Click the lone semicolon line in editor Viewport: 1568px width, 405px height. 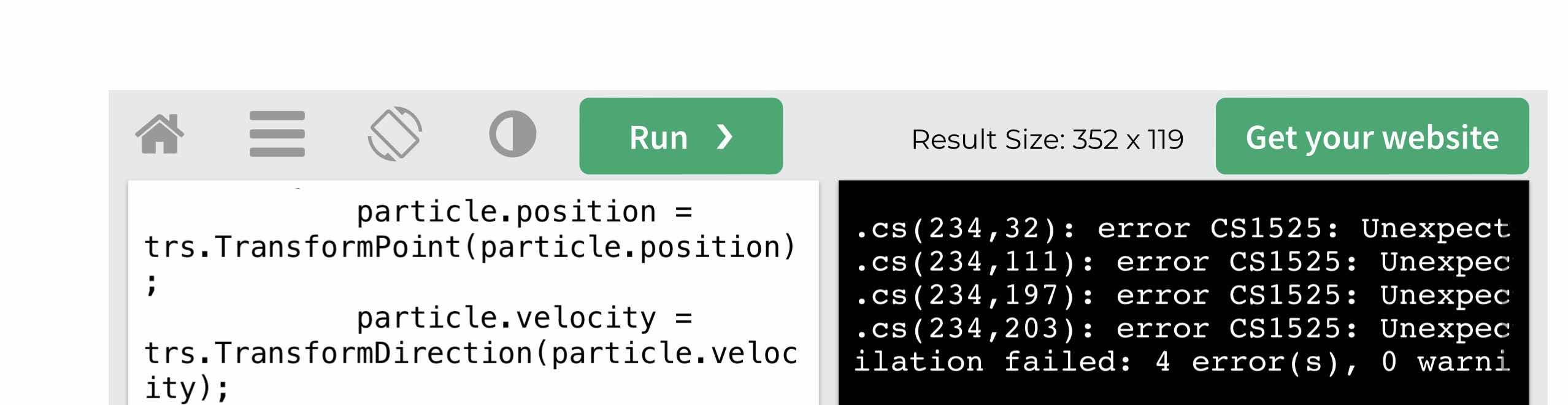click(x=152, y=283)
